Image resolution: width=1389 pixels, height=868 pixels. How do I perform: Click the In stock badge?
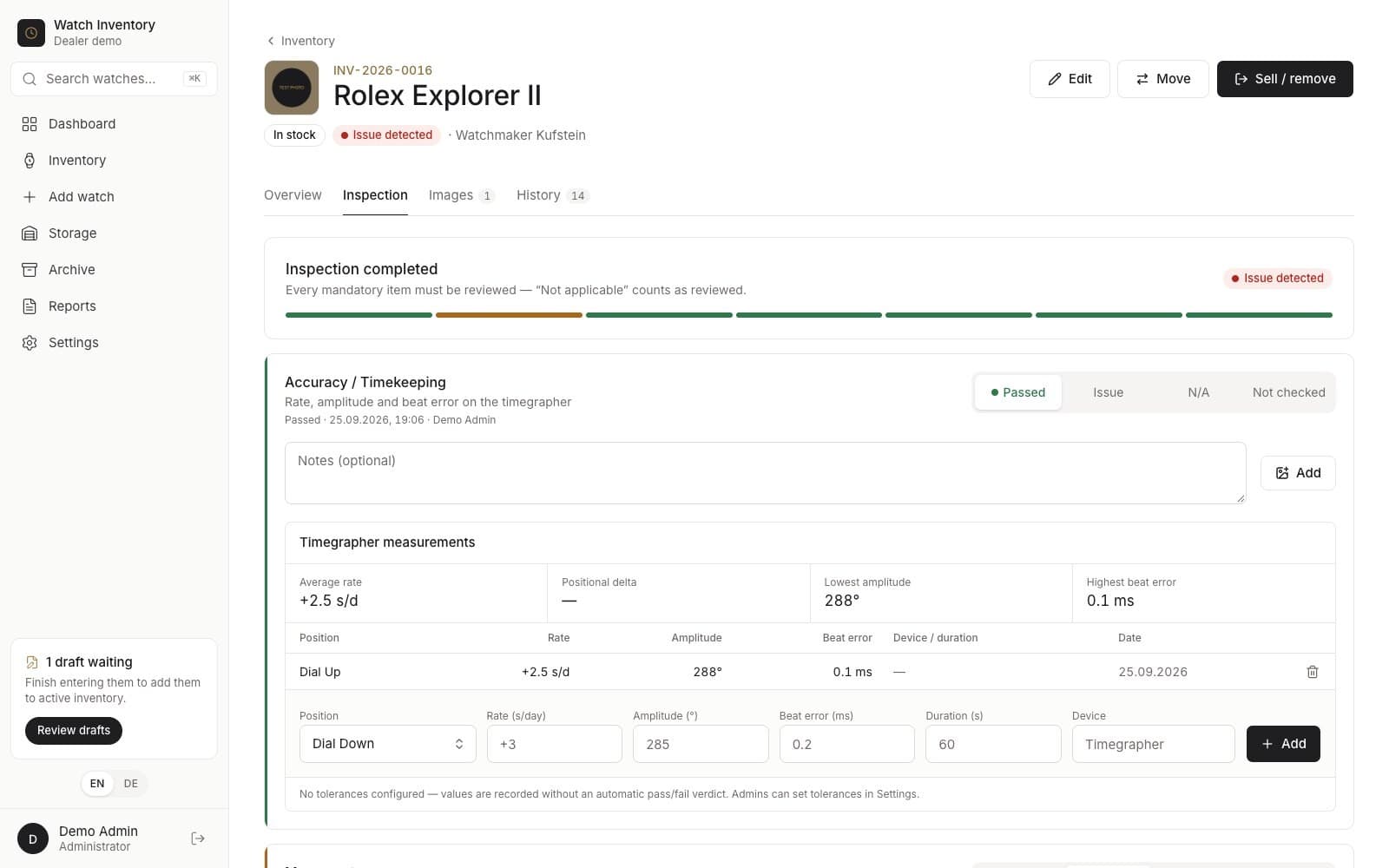click(294, 135)
